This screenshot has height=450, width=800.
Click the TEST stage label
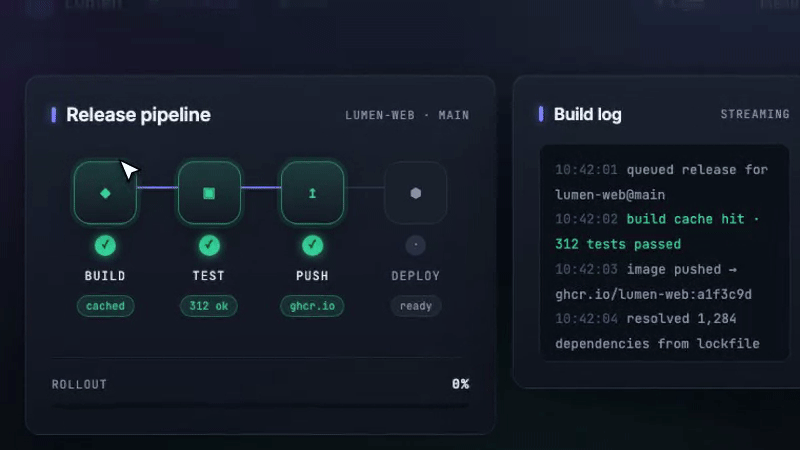click(x=209, y=276)
